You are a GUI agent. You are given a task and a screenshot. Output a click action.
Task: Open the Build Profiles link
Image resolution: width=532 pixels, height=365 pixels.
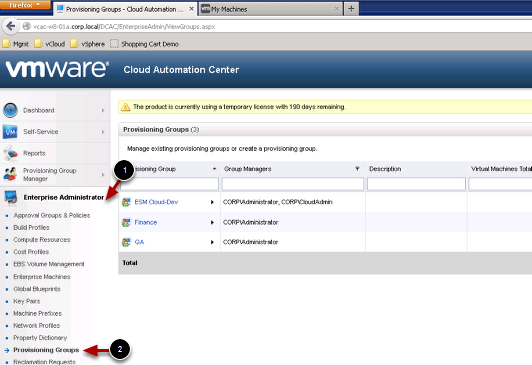pos(31,228)
